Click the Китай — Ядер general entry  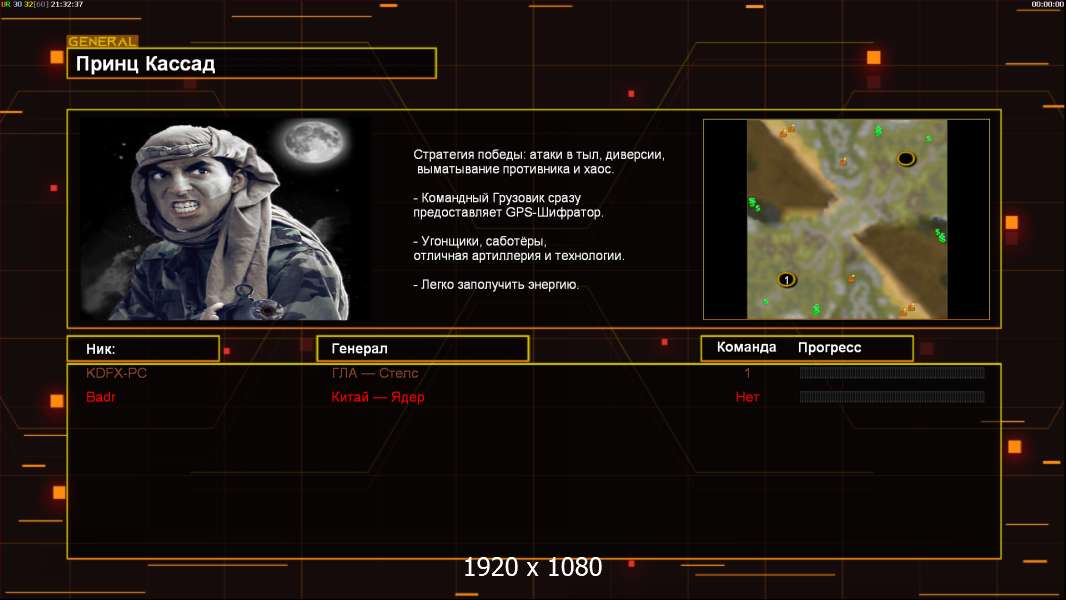[x=378, y=397]
